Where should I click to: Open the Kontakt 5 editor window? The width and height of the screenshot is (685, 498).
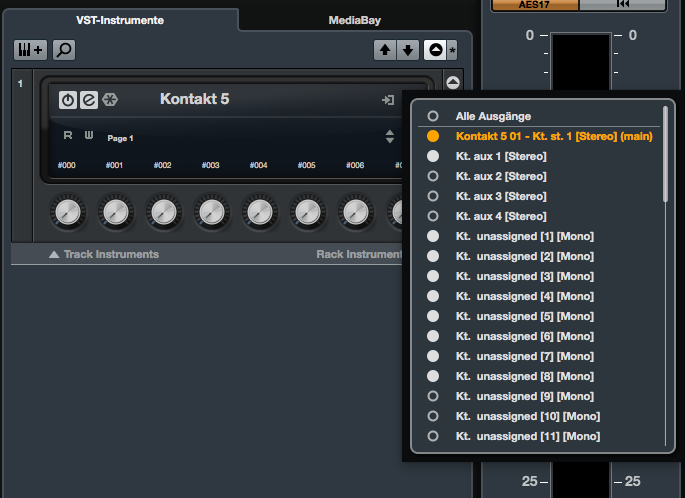coord(89,100)
